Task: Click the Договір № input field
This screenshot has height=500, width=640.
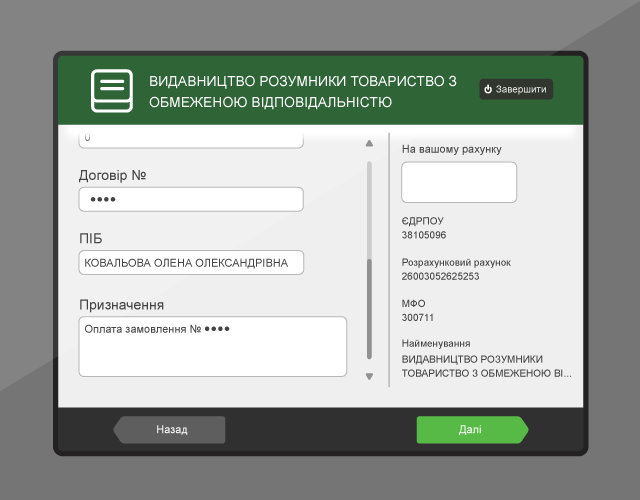Action: [x=191, y=199]
